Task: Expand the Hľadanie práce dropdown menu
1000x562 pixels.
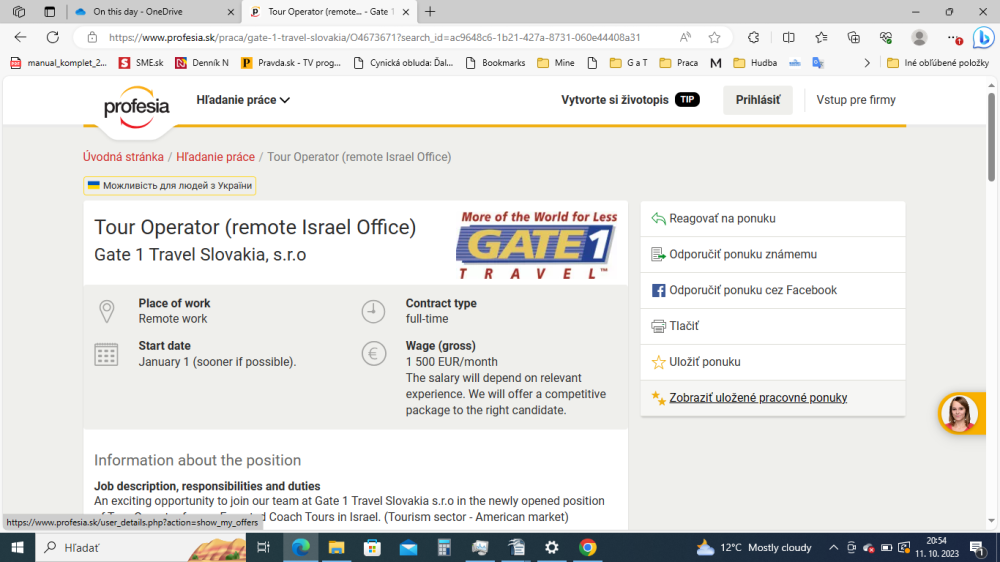Action: tap(243, 100)
